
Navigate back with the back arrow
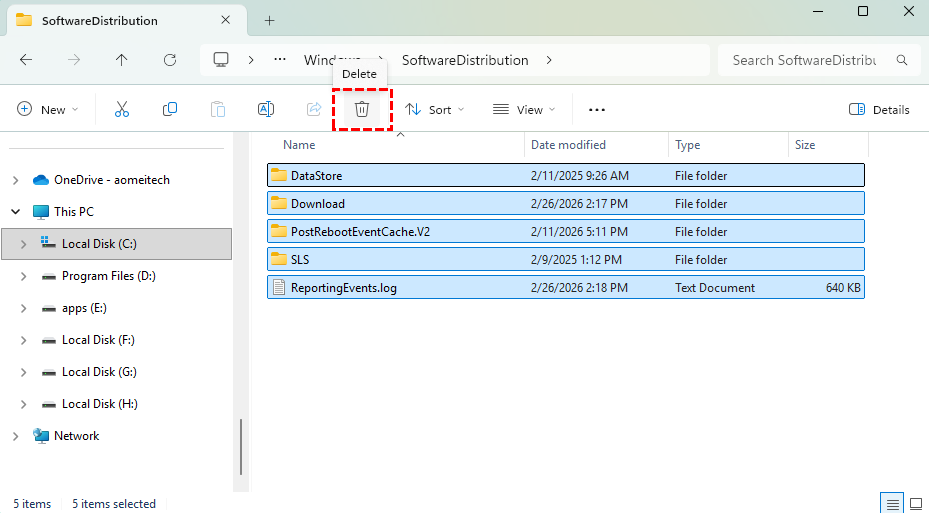(26, 60)
